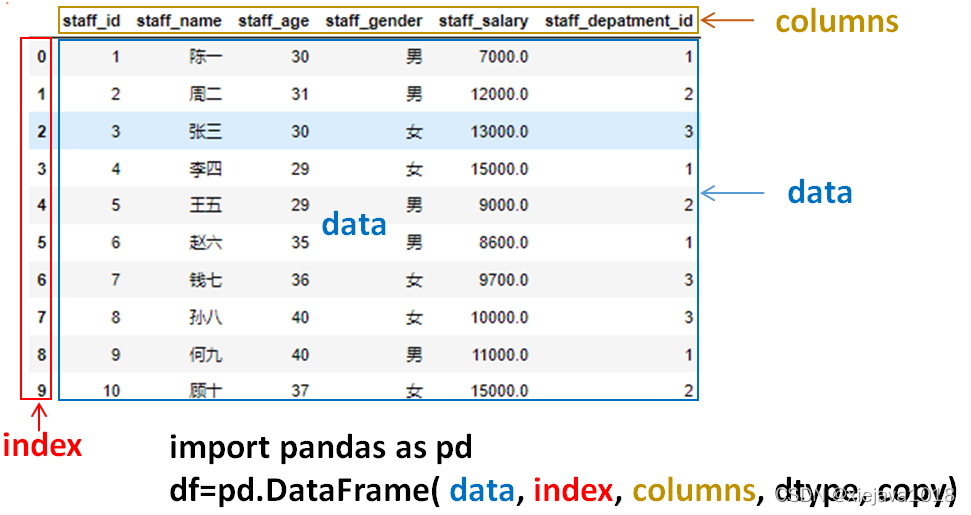Click age 30 in 张三's row
The width and height of the screenshot is (971, 515).
coord(300,131)
